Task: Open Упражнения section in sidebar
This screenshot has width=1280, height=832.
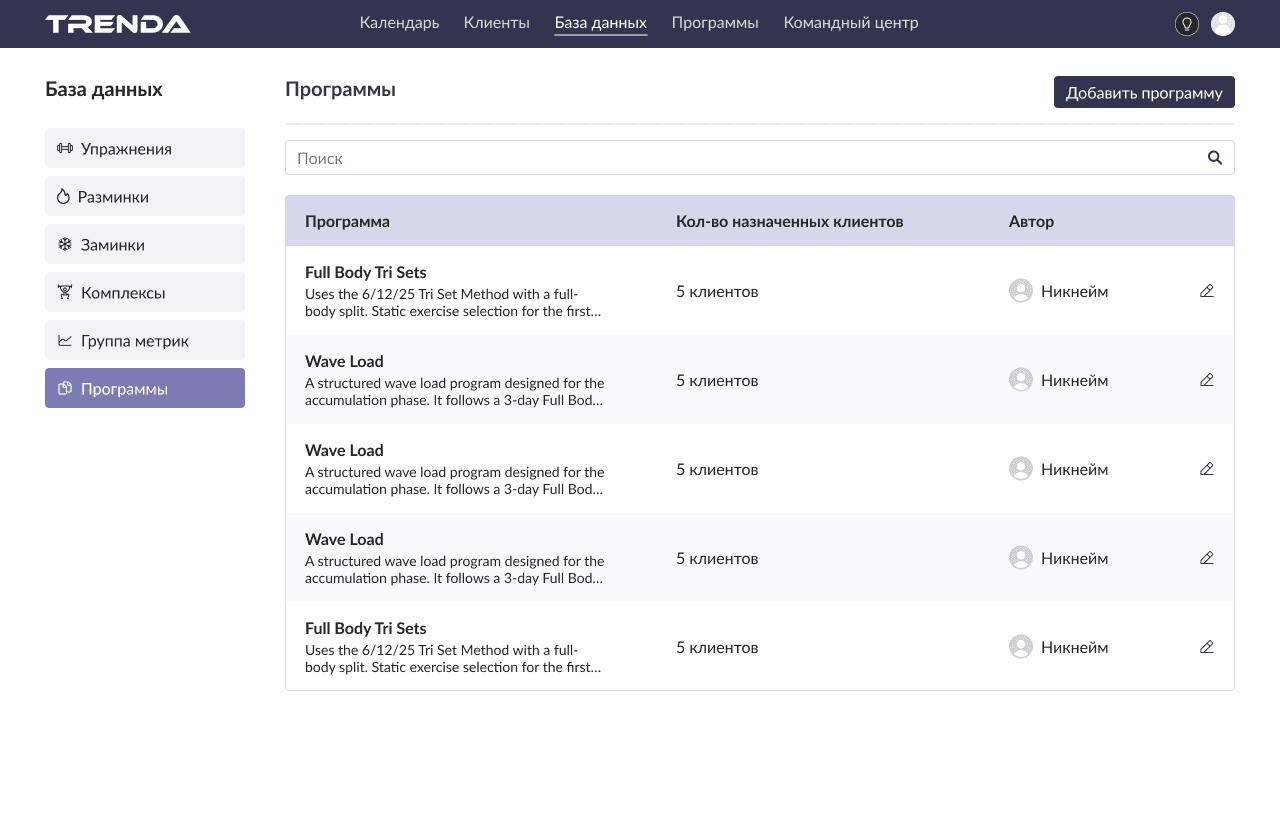Action: 145,148
